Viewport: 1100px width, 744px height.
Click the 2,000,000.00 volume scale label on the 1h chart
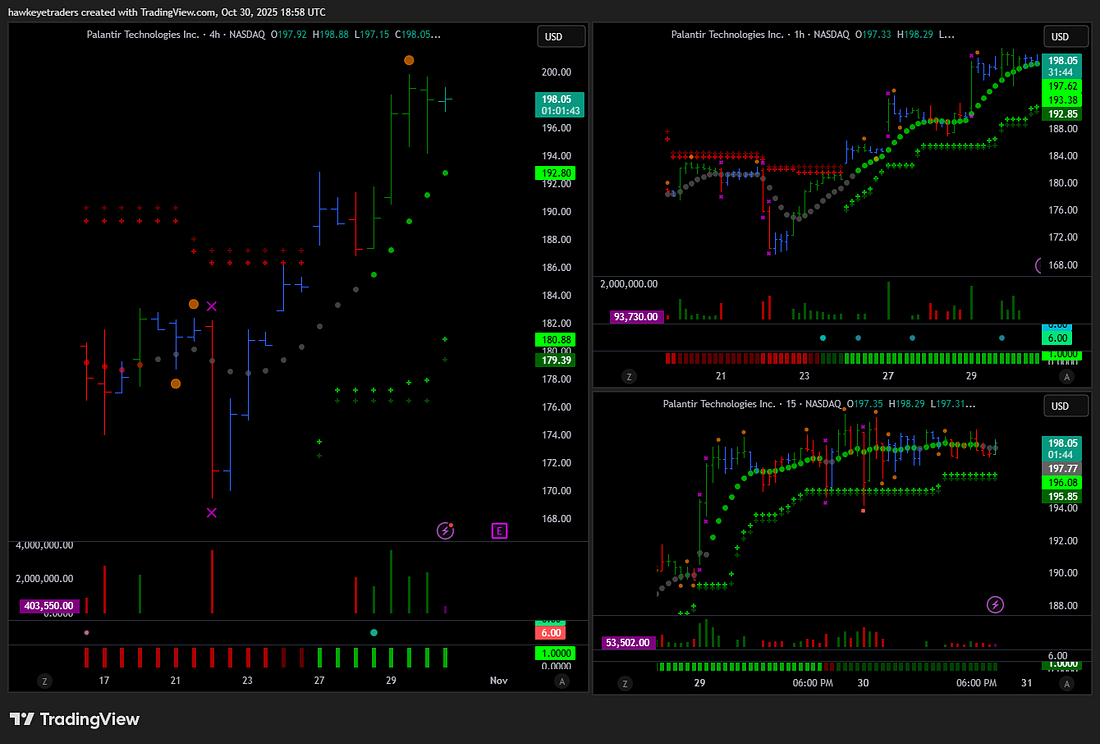coord(629,284)
